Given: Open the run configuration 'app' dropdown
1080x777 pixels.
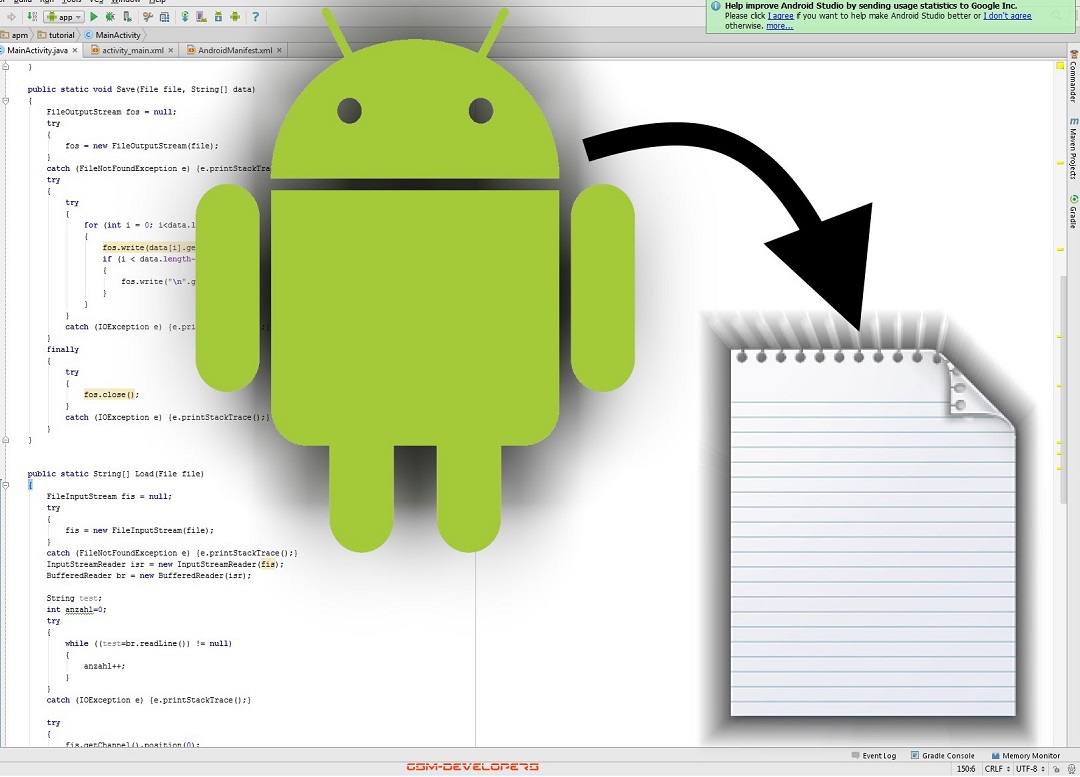Looking at the screenshot, I should tap(64, 17).
